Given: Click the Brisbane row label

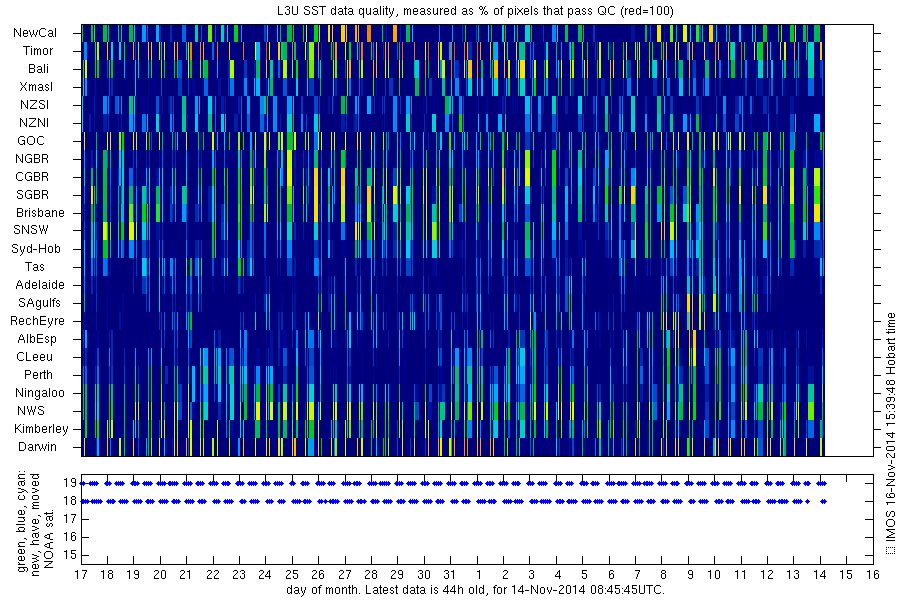Looking at the screenshot, I should click(x=40, y=212).
